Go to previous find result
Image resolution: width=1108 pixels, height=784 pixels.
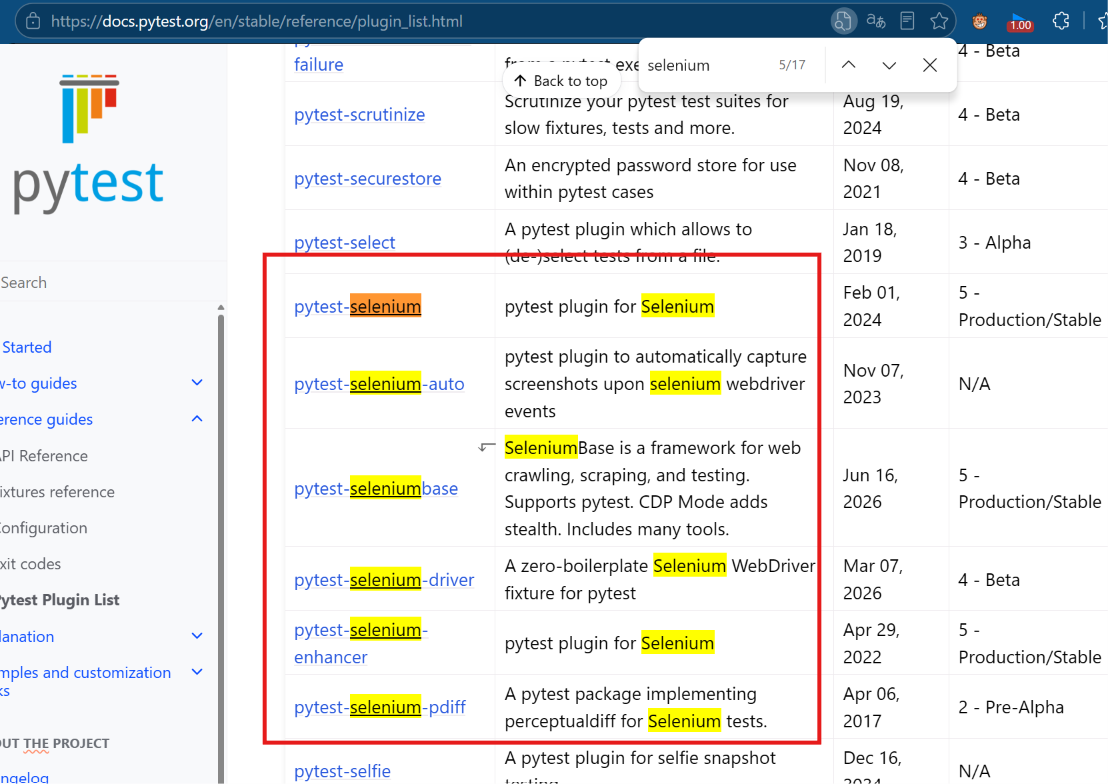[849, 65]
